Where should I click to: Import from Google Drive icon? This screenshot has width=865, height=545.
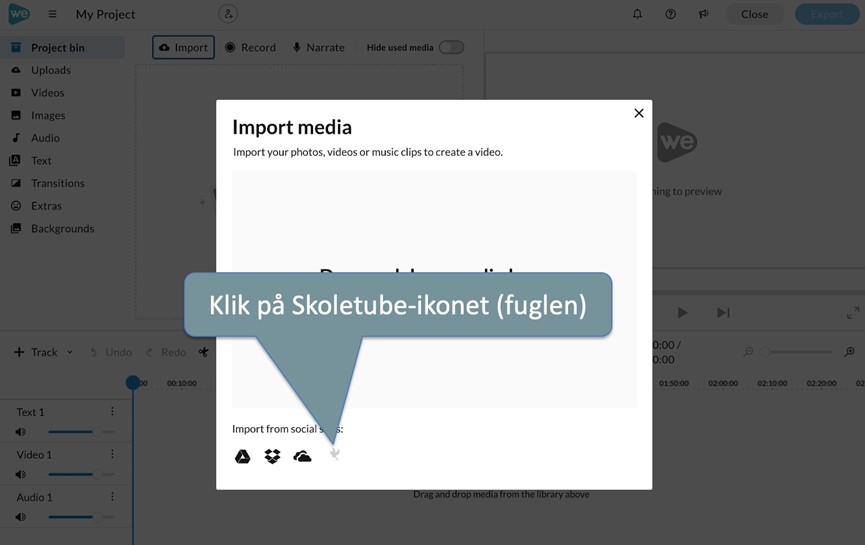pos(243,456)
